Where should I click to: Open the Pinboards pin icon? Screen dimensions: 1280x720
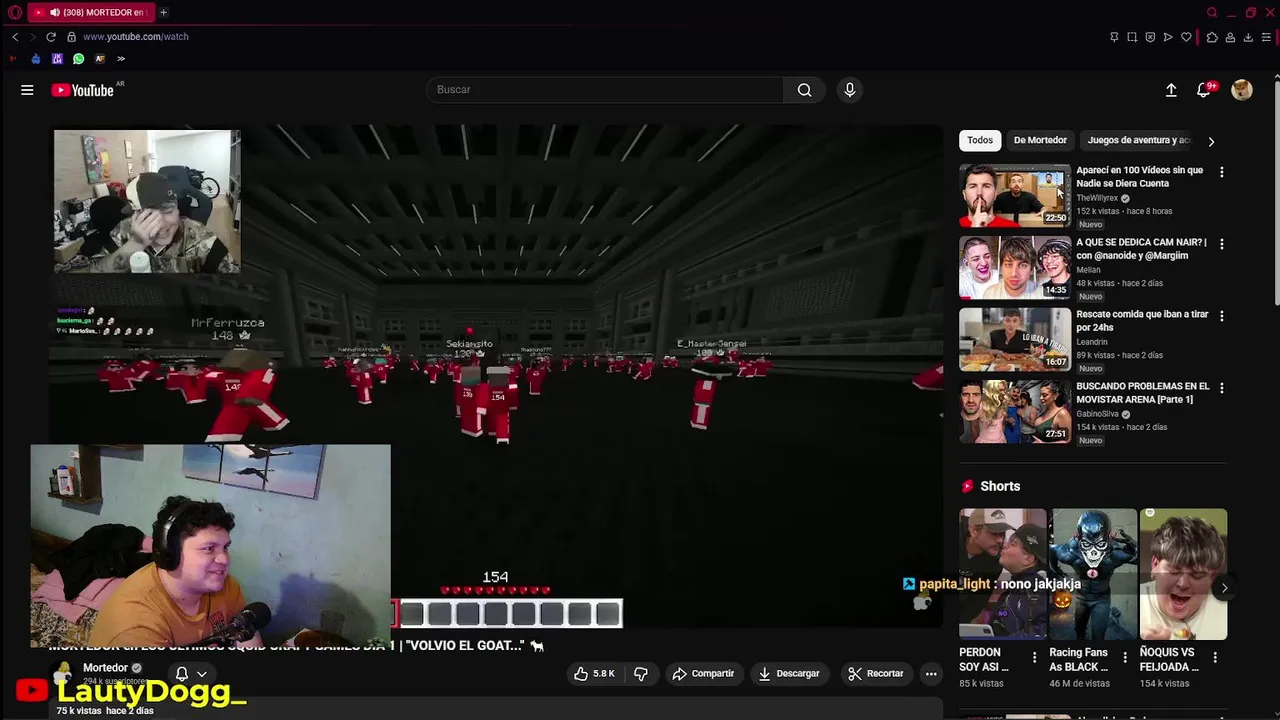(x=1114, y=37)
